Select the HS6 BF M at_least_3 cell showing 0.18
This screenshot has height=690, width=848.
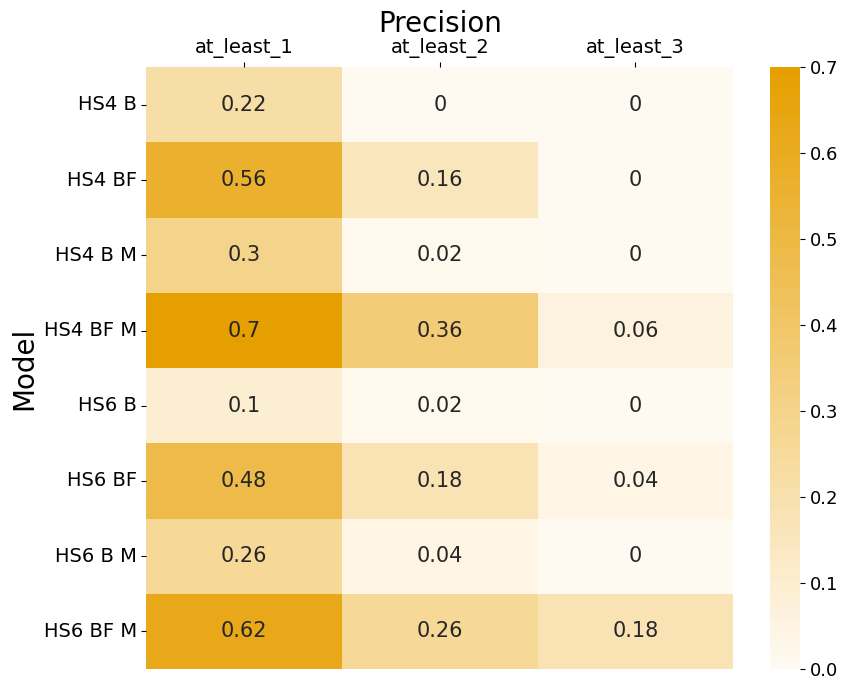coord(635,631)
